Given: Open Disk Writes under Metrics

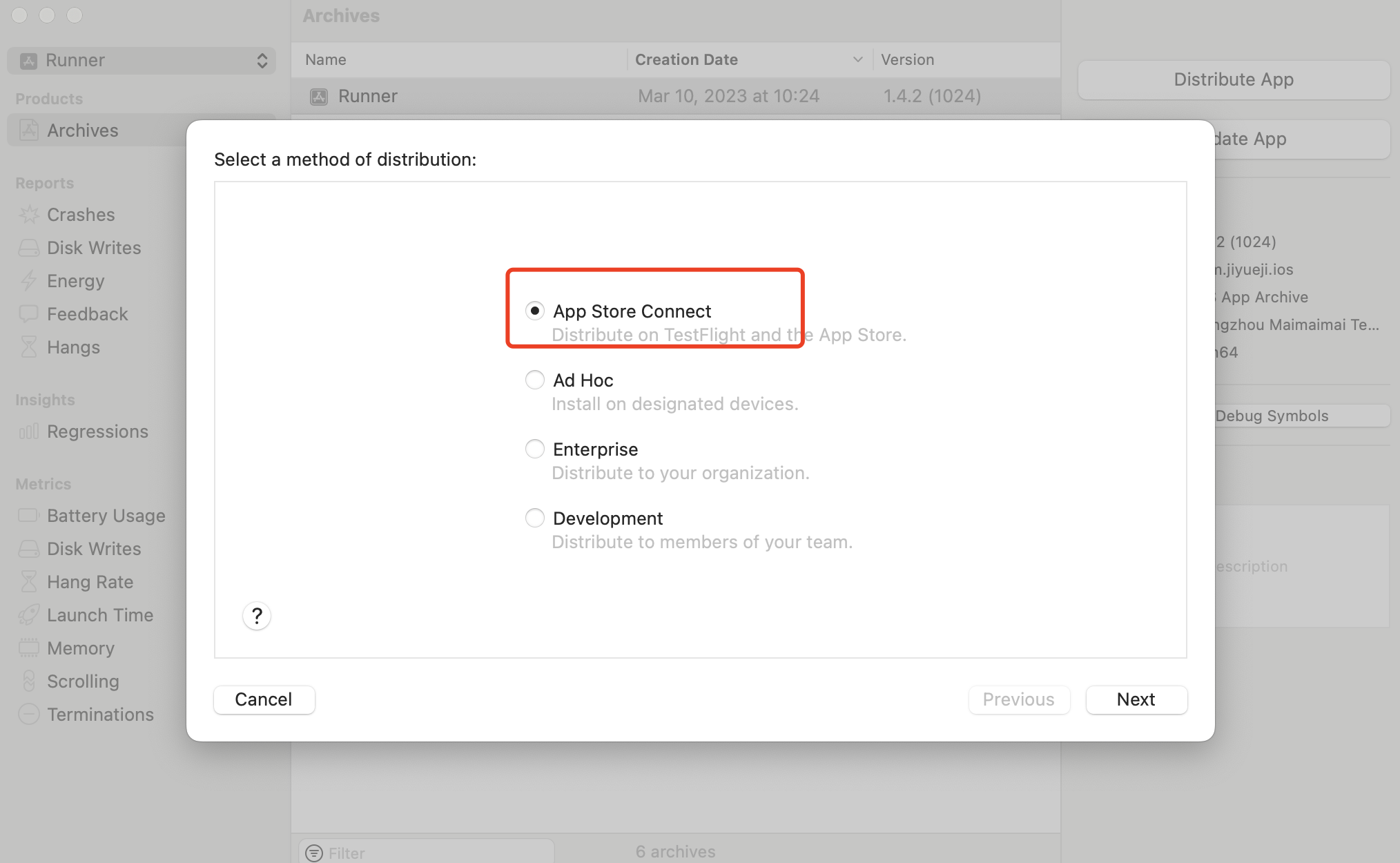Looking at the screenshot, I should tap(94, 549).
